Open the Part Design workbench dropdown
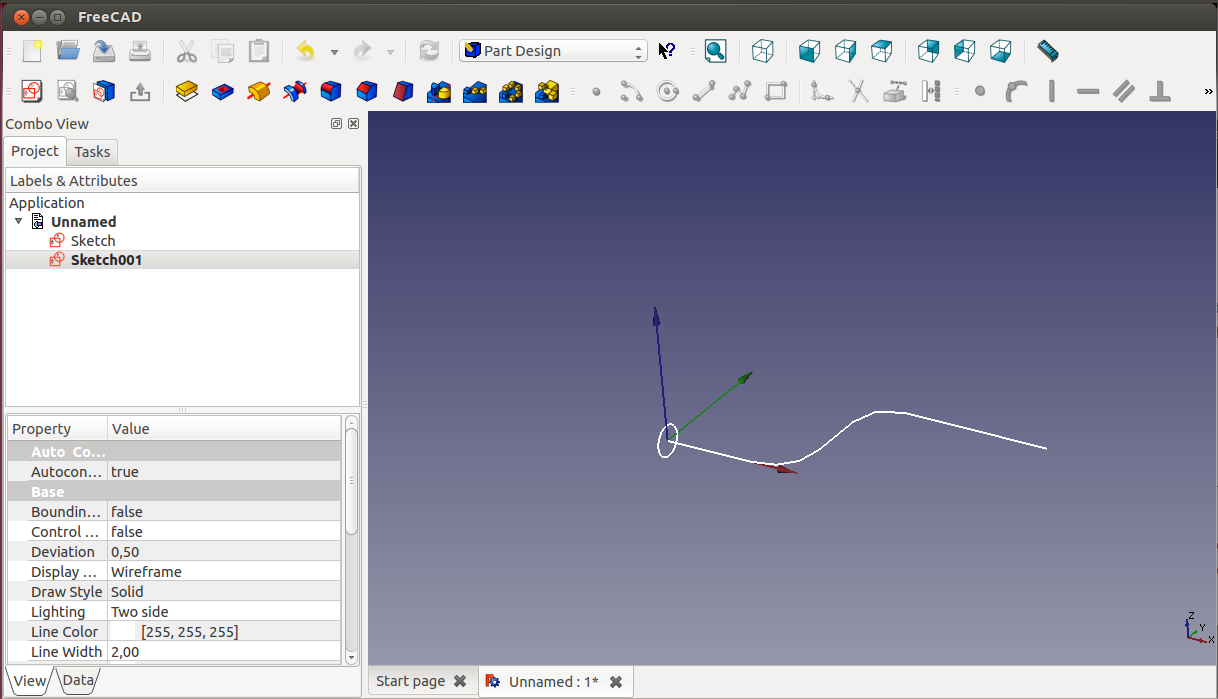The image size is (1218, 699). pyautogui.click(x=553, y=51)
